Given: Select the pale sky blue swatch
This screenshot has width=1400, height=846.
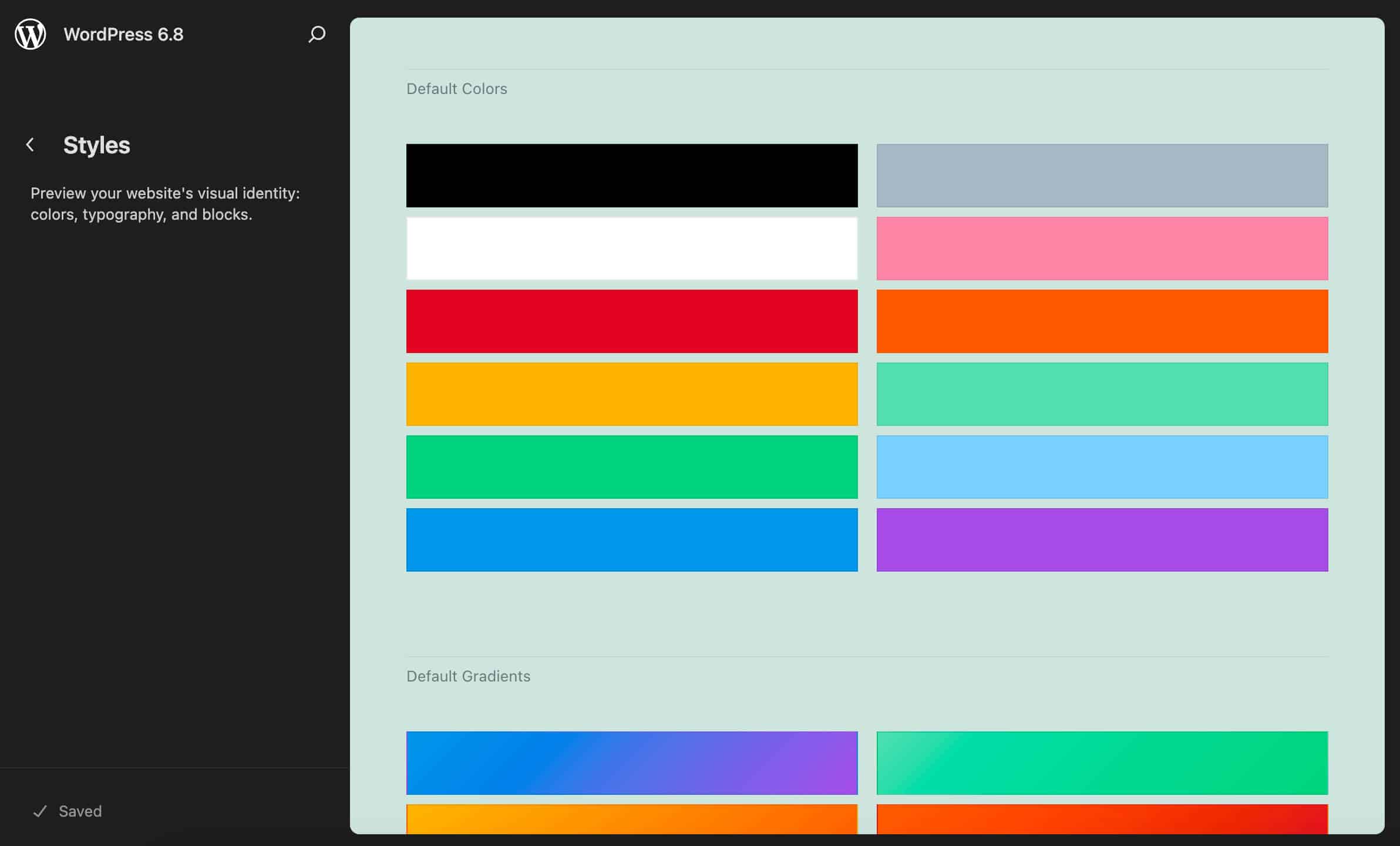Looking at the screenshot, I should [1102, 466].
